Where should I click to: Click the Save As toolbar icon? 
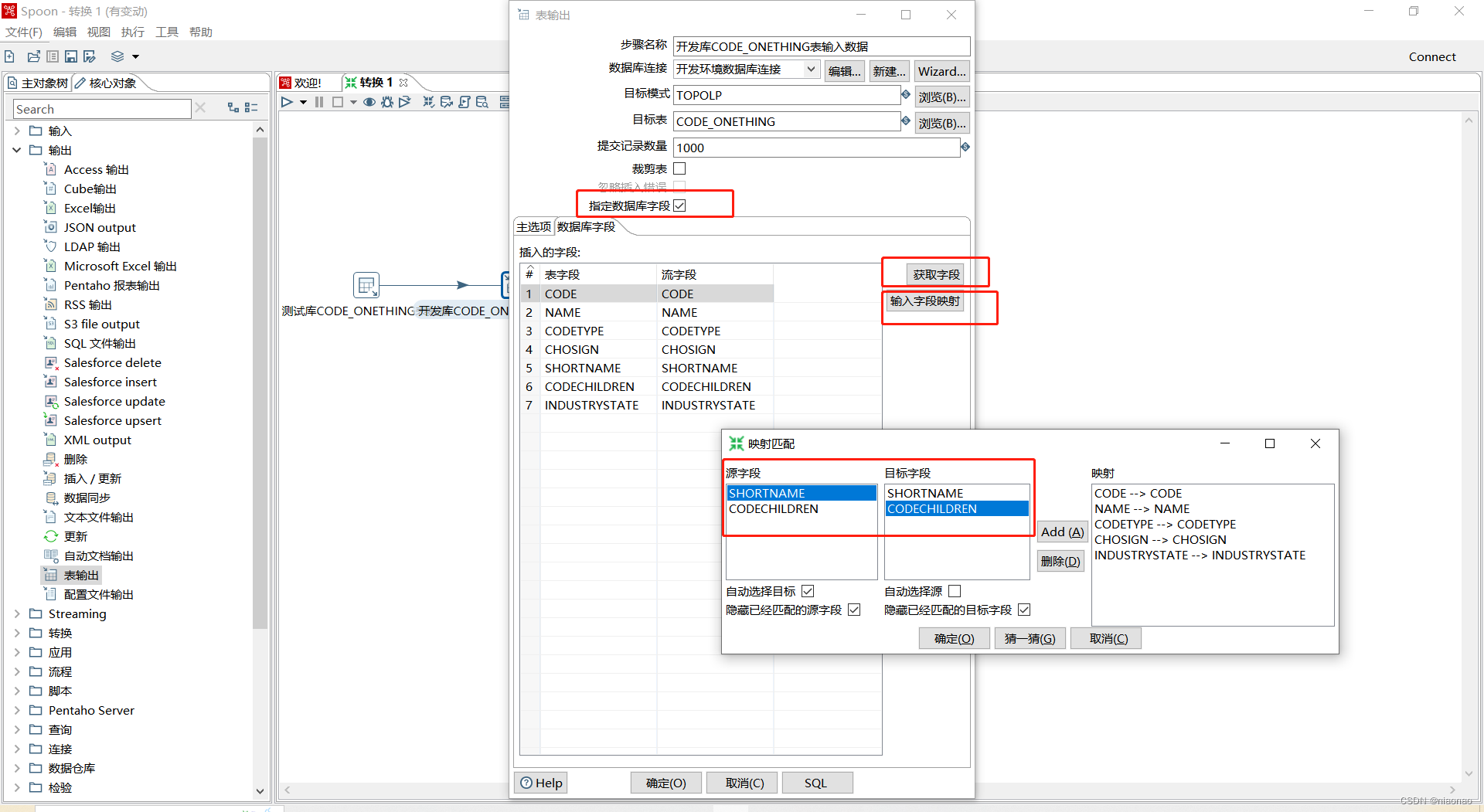click(x=90, y=56)
